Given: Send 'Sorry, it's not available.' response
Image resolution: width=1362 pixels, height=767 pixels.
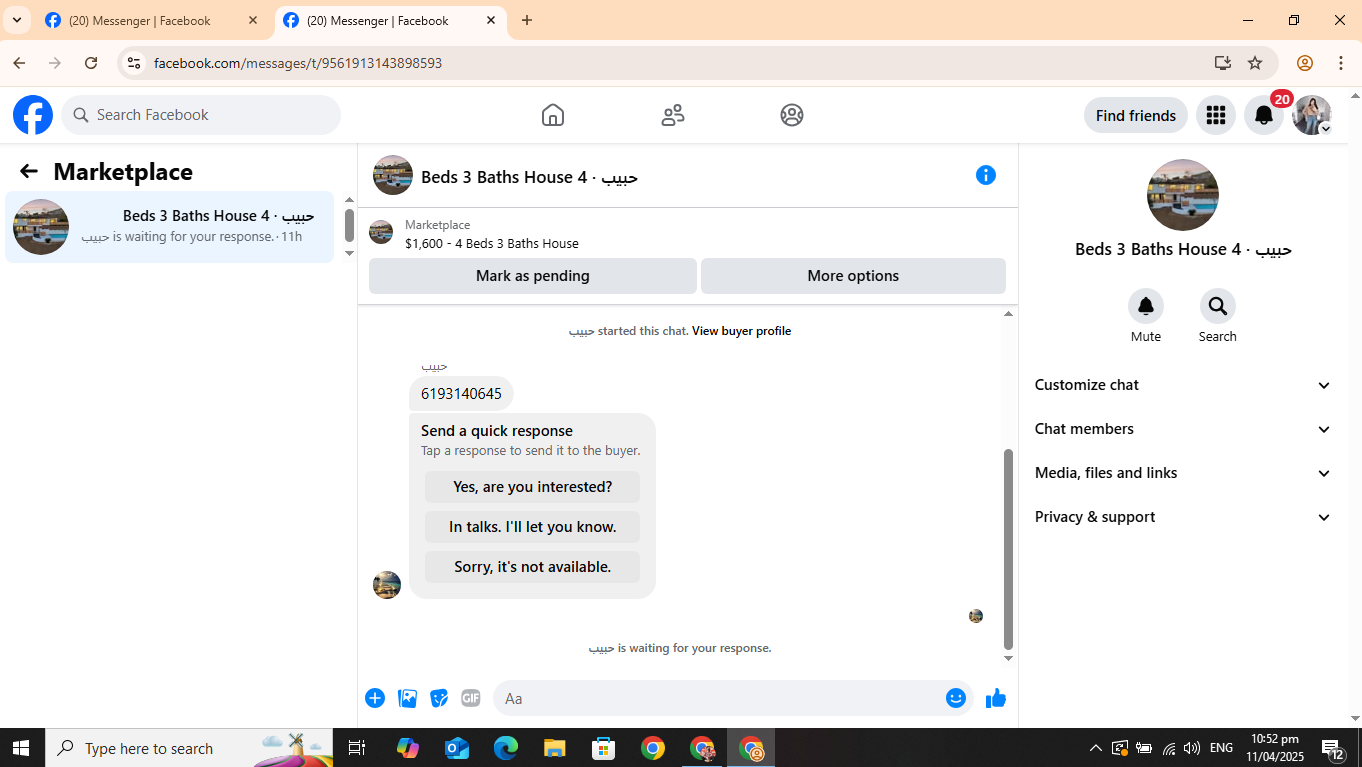Looking at the screenshot, I should tap(532, 567).
